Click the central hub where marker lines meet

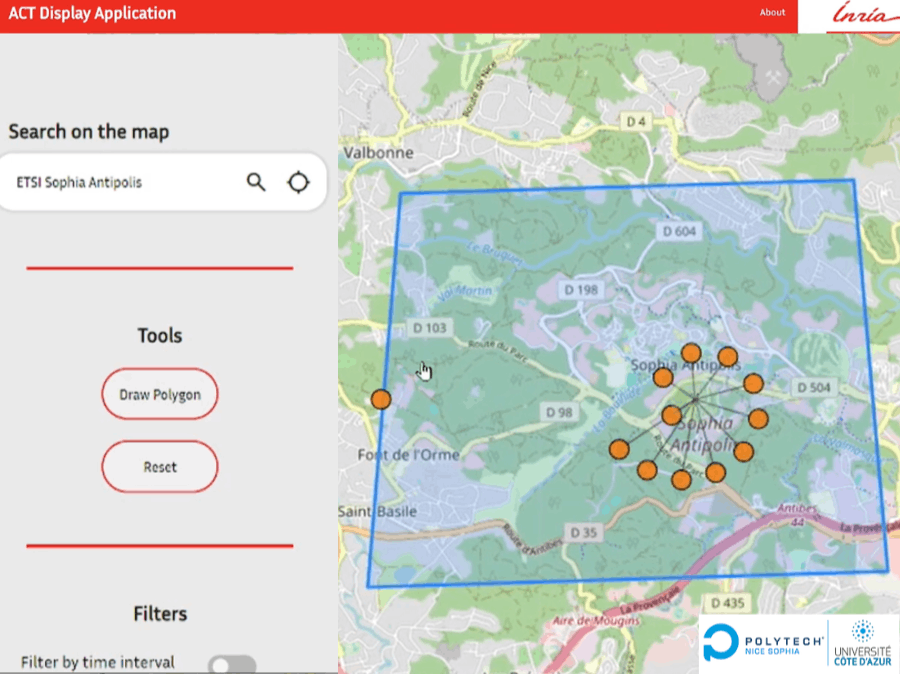696,403
